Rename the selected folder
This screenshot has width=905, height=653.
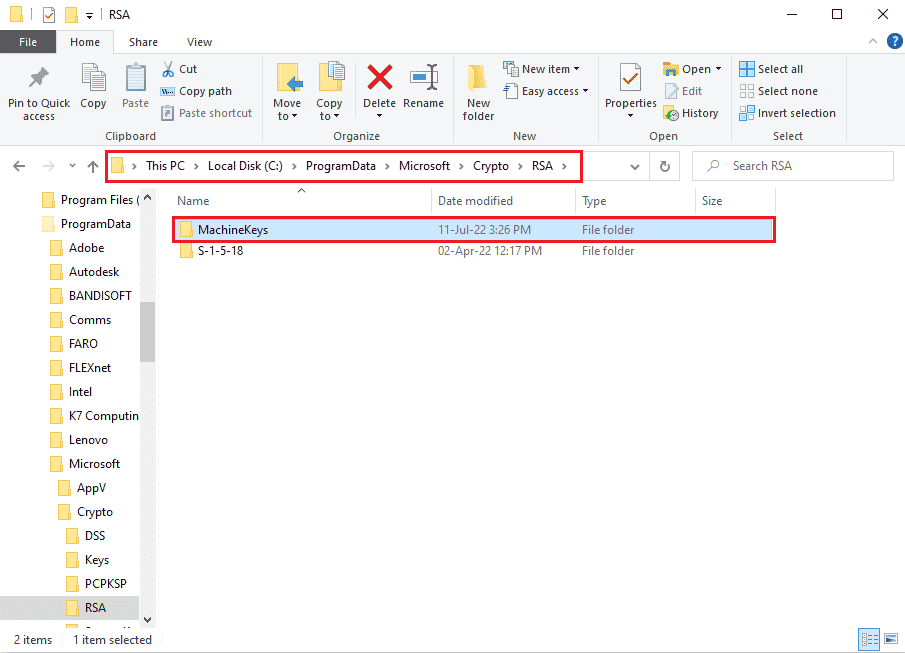coord(424,86)
